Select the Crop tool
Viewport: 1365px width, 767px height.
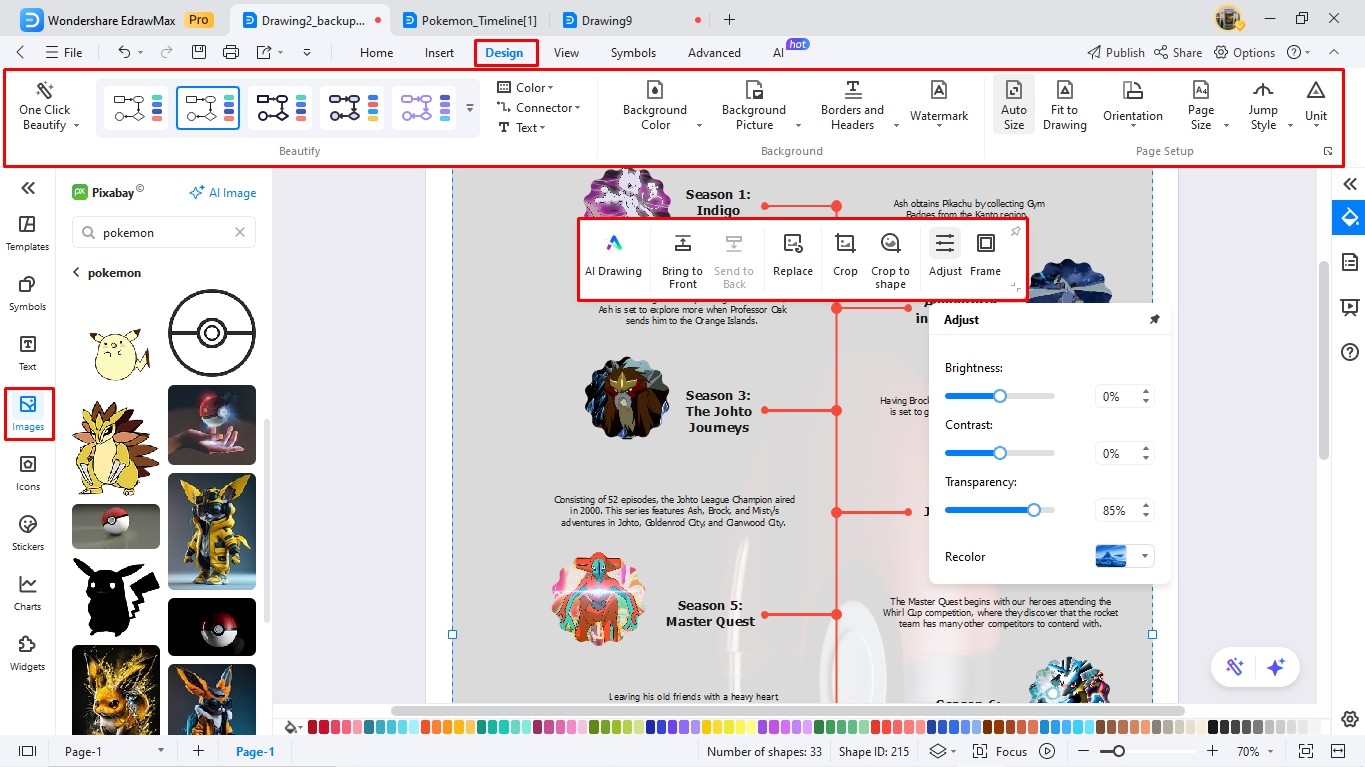845,256
